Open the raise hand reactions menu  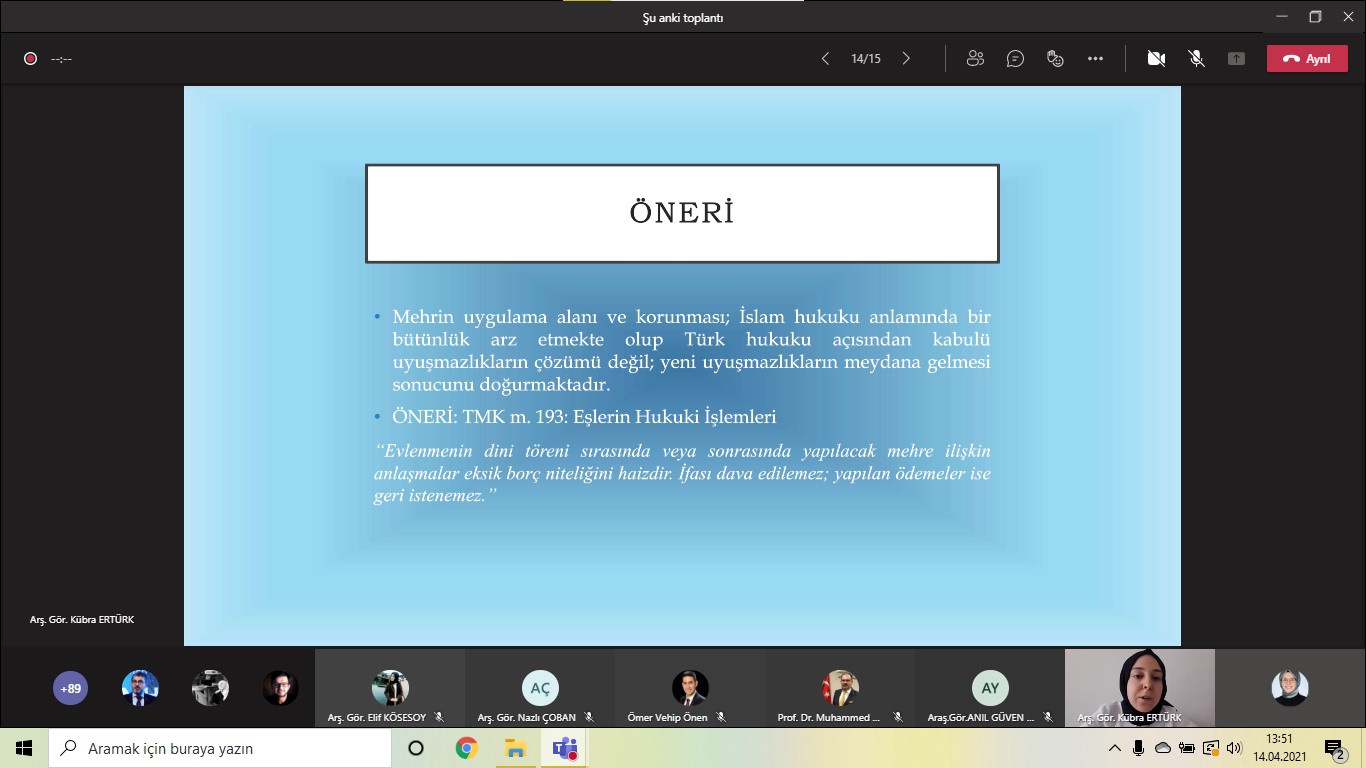click(1055, 59)
